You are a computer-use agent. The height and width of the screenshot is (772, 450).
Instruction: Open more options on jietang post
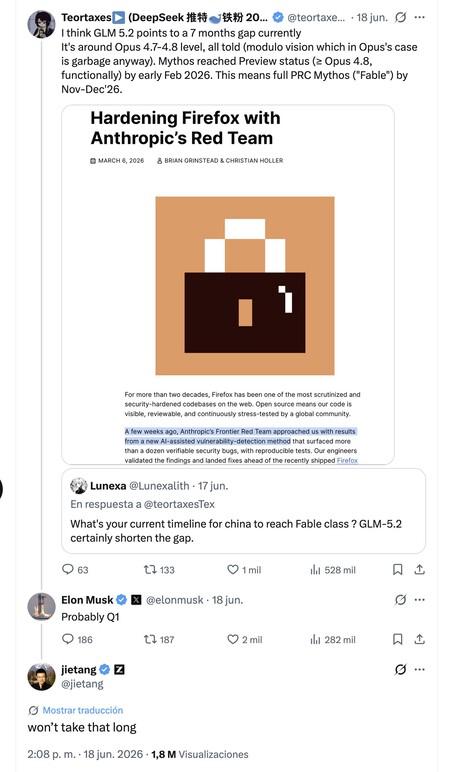(419, 670)
